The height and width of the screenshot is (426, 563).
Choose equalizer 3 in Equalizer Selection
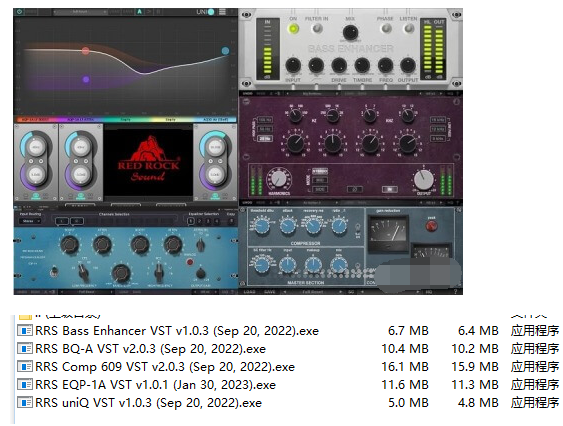click(208, 221)
